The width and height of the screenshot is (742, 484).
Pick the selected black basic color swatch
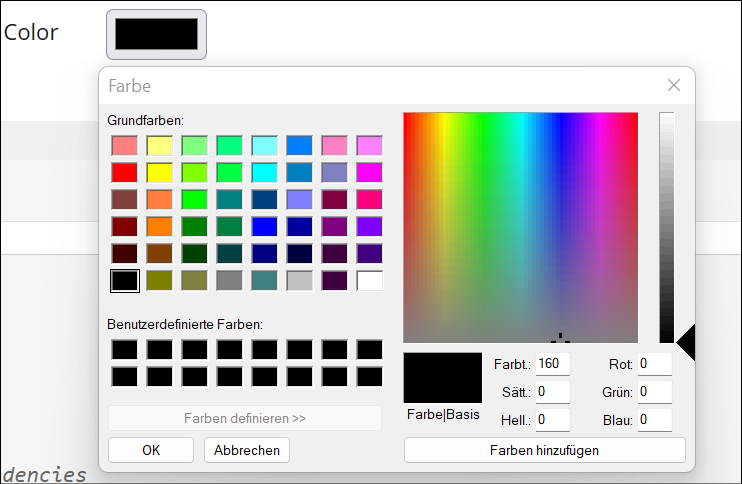click(x=125, y=281)
